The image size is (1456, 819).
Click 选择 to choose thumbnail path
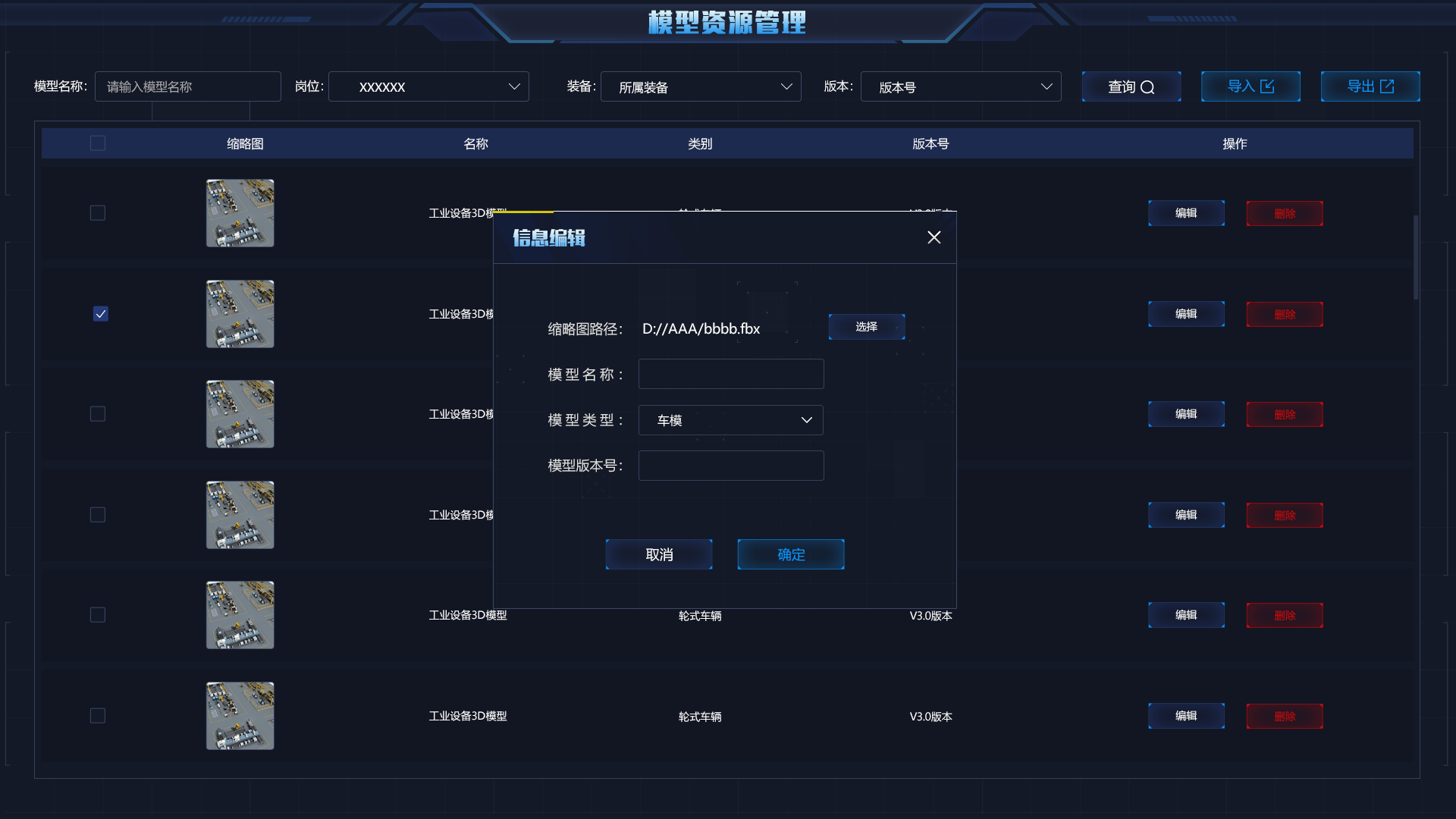point(866,327)
